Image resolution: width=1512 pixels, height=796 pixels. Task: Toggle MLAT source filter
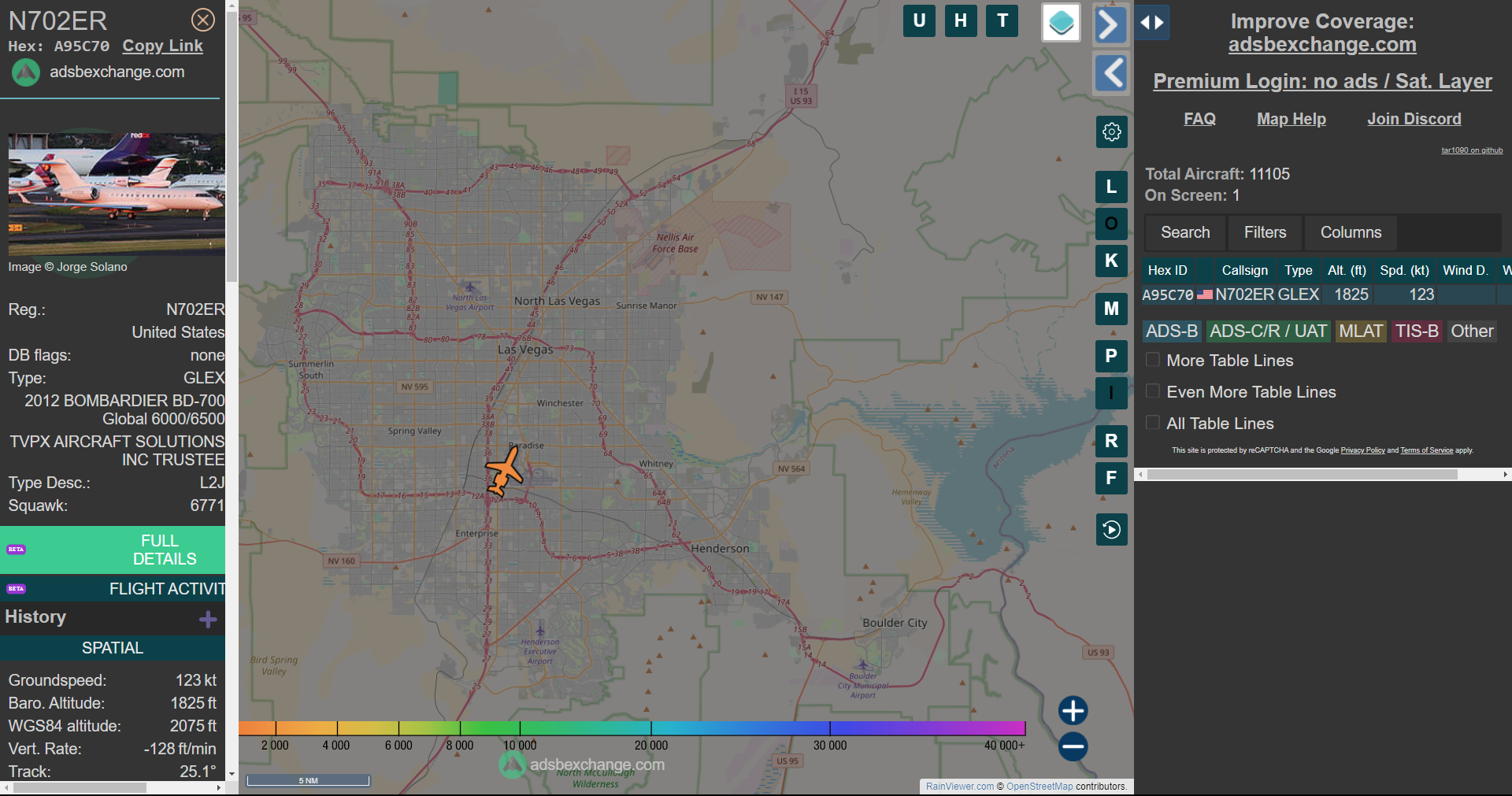coord(1361,331)
